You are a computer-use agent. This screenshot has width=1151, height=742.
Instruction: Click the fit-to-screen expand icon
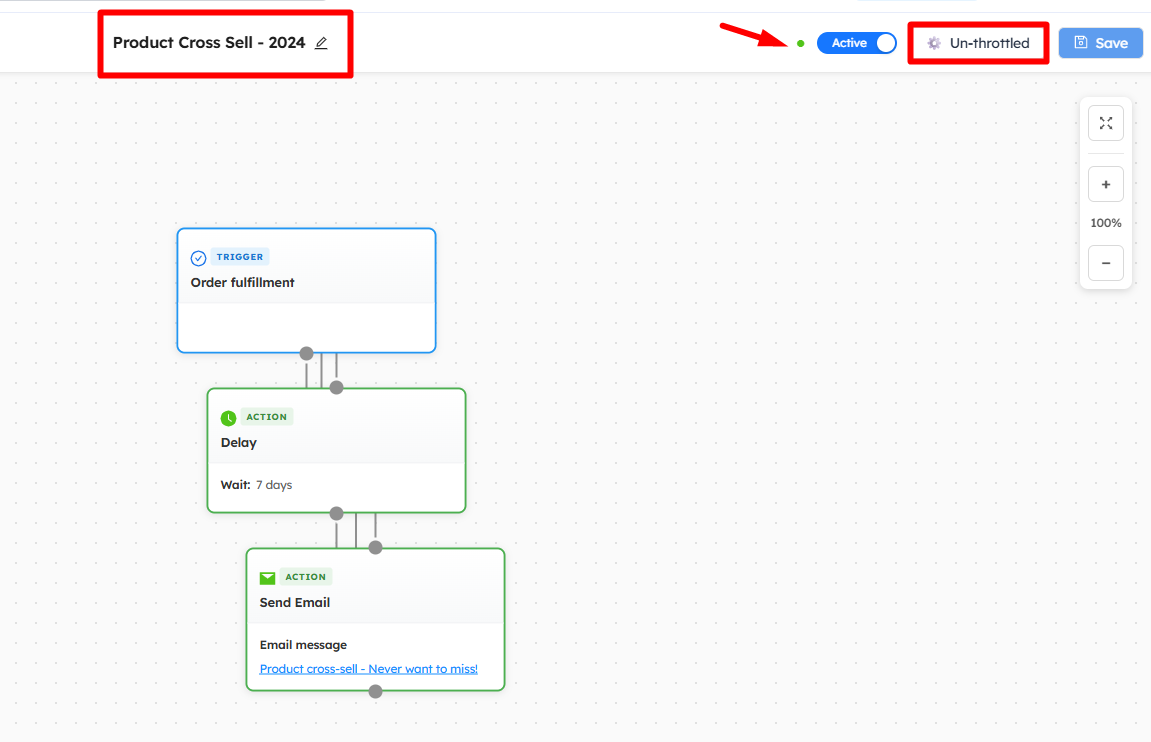pyautogui.click(x=1106, y=123)
